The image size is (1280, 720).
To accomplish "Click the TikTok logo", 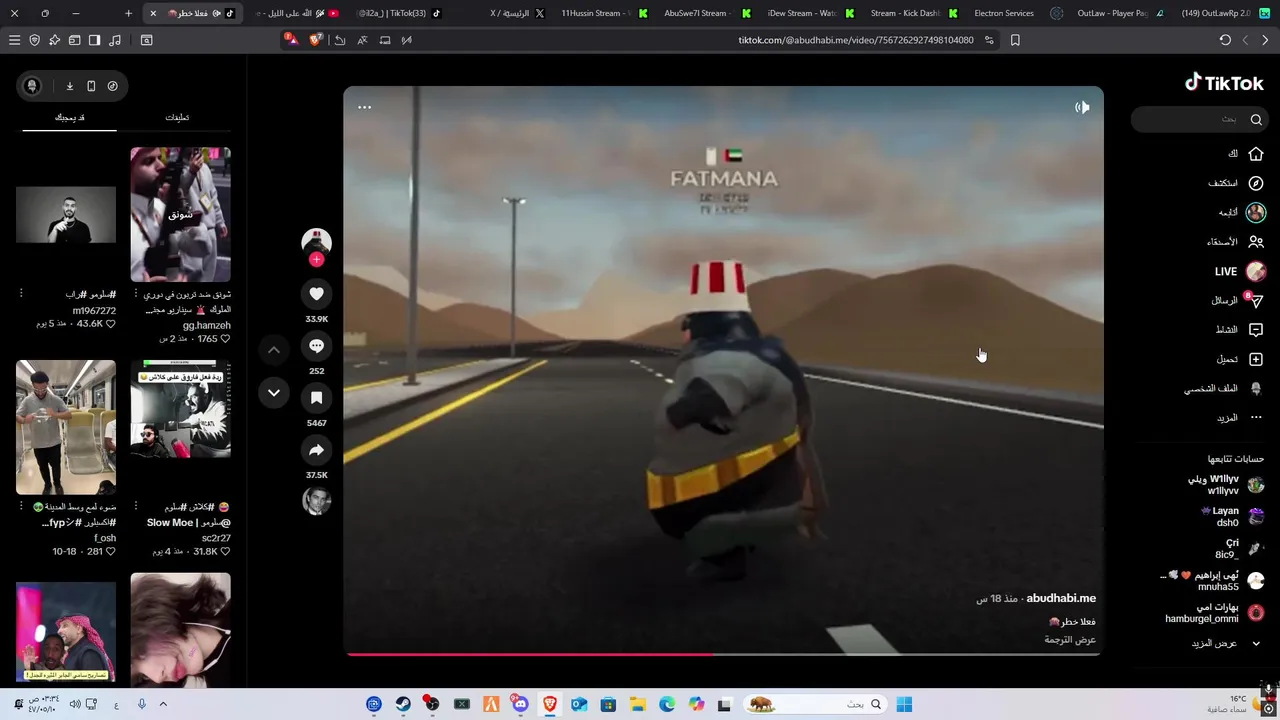I will point(1225,83).
